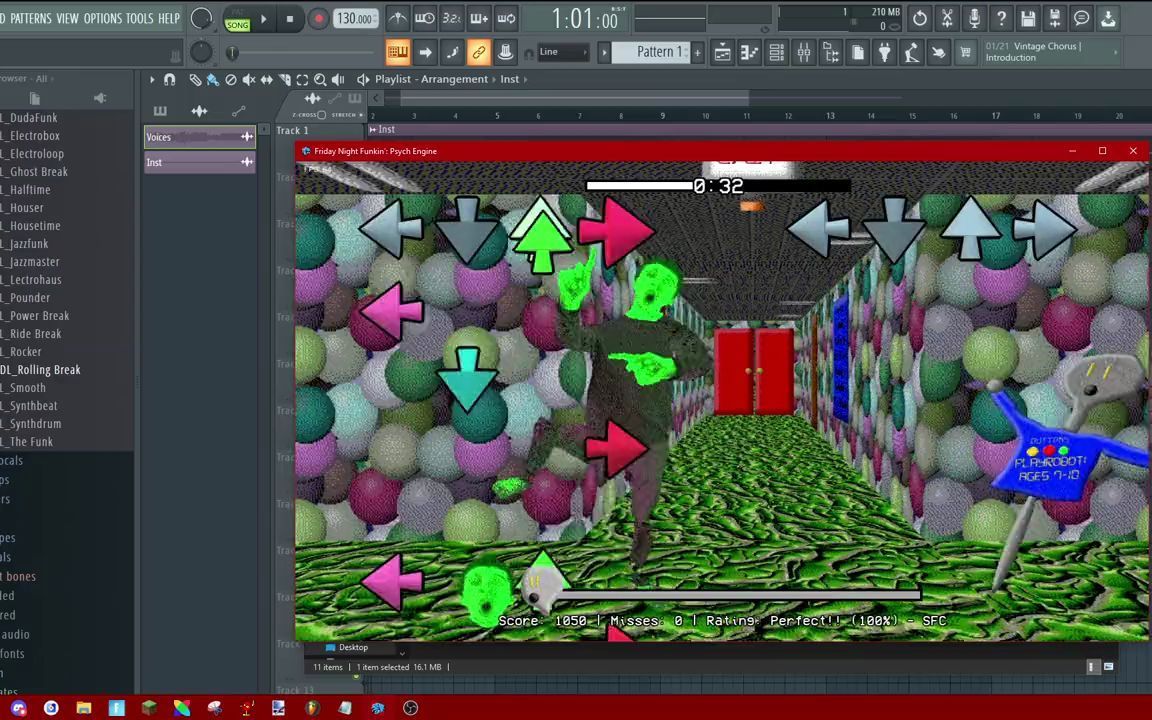This screenshot has width=1152, height=720.
Task: Toggle note/clip grouping icon
Action: (x=451, y=52)
